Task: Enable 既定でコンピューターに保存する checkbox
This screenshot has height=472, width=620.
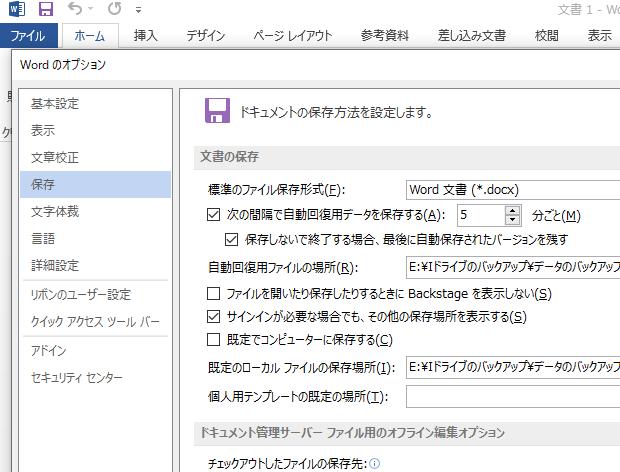Action: [213, 340]
